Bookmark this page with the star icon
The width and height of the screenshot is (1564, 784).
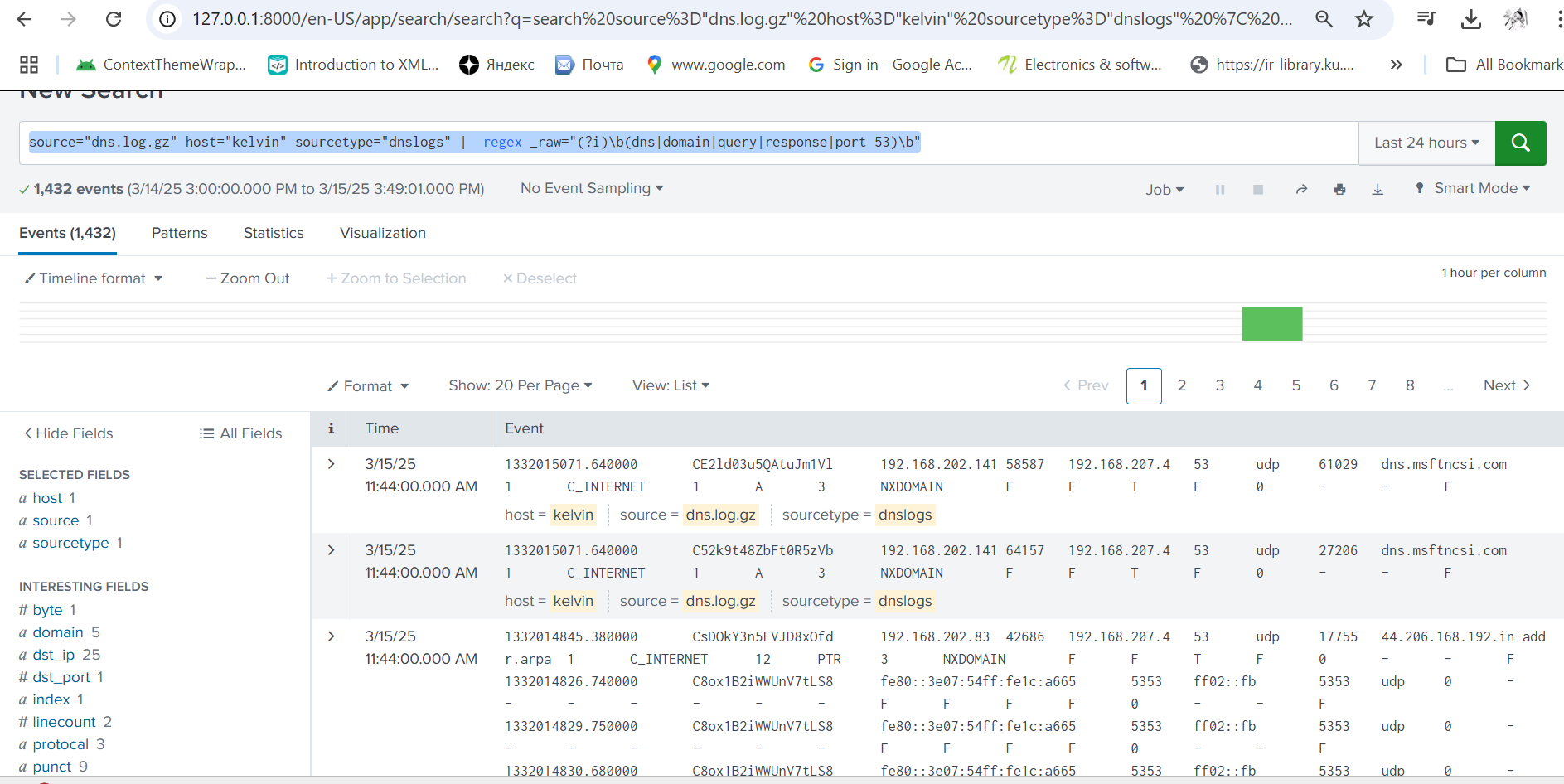[x=1364, y=19]
